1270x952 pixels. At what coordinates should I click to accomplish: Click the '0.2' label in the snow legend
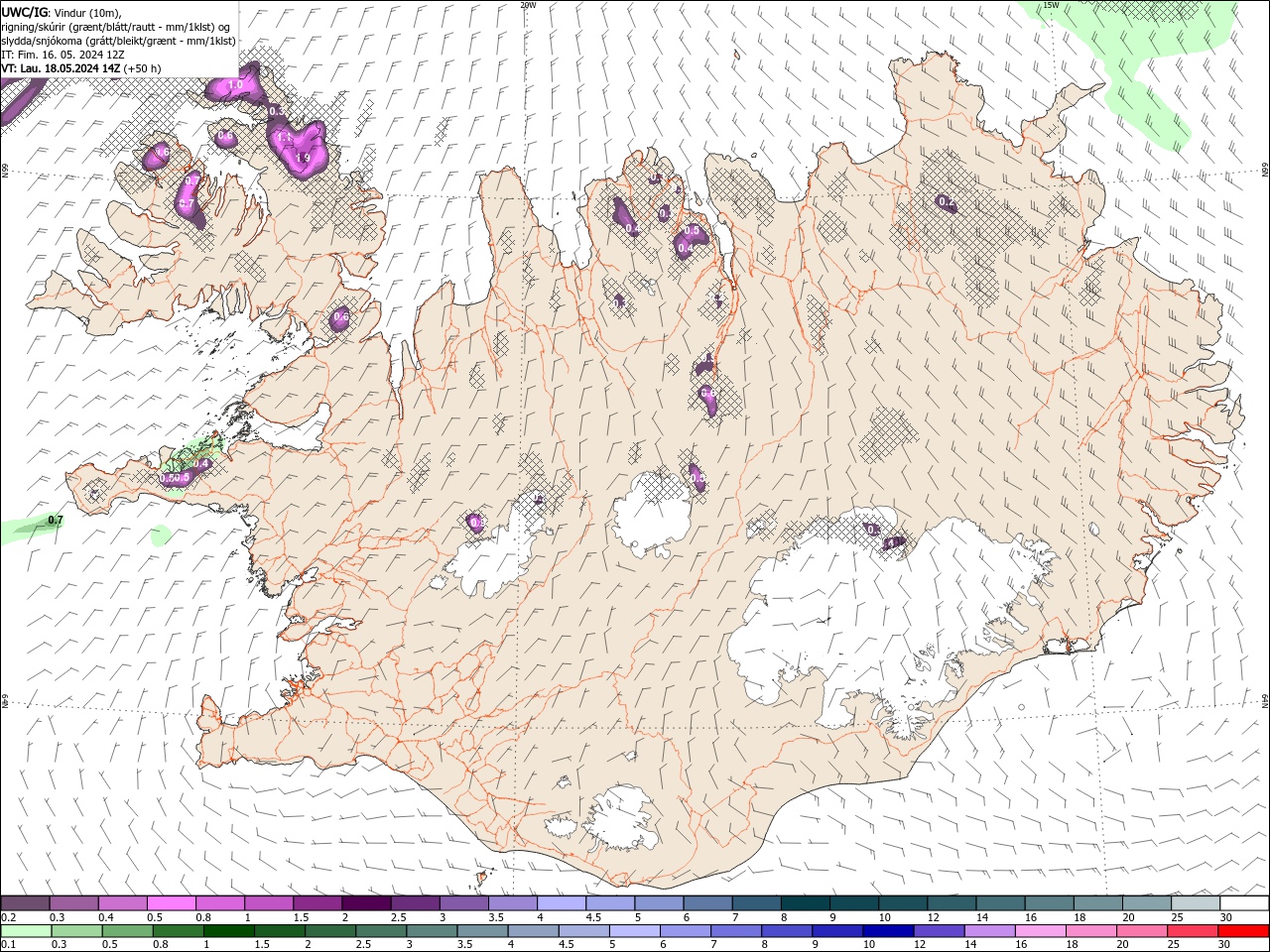(x=9, y=917)
